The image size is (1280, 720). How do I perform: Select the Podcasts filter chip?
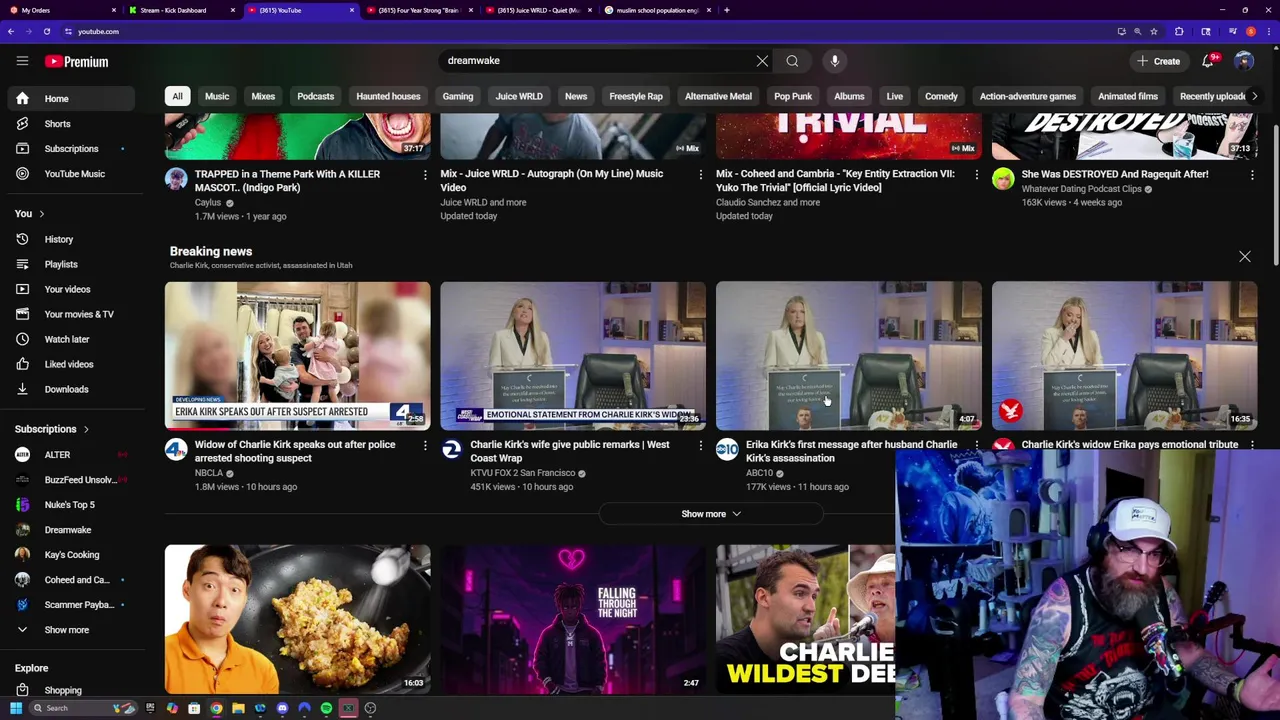click(315, 96)
